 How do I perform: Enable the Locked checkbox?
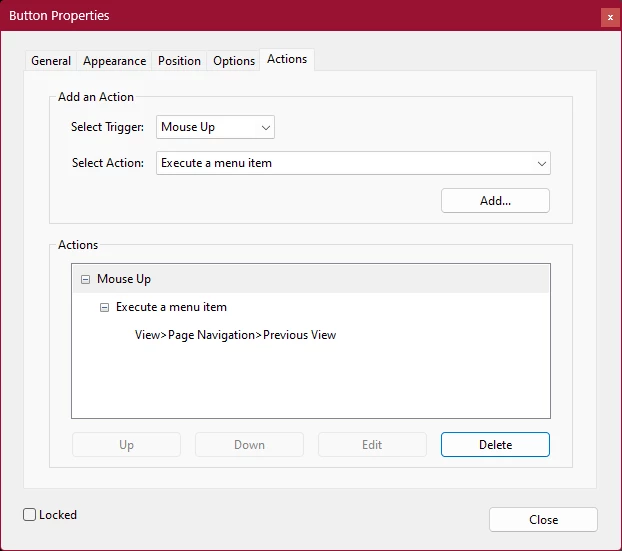(x=29, y=515)
